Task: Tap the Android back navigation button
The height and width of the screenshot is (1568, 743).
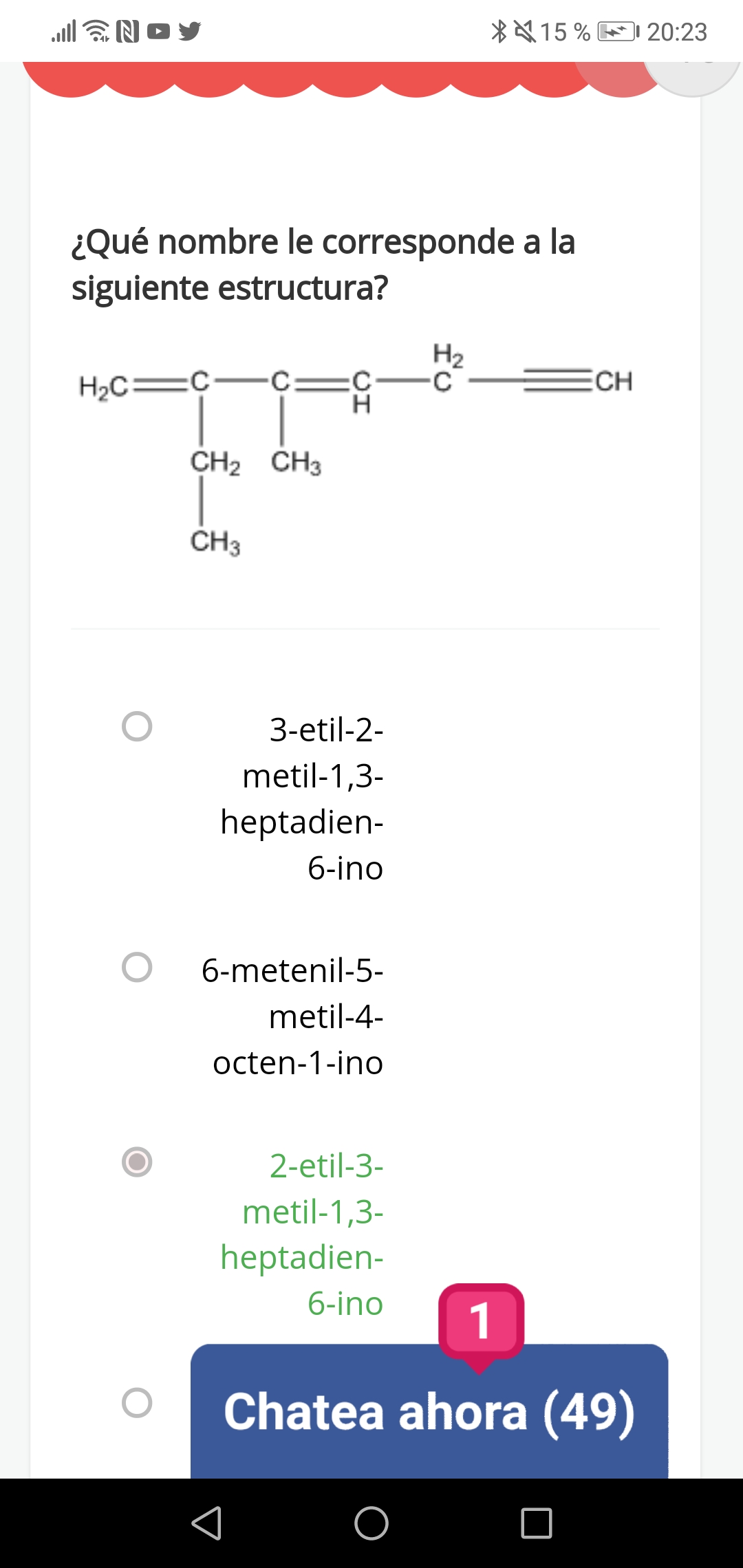Action: [x=206, y=1523]
